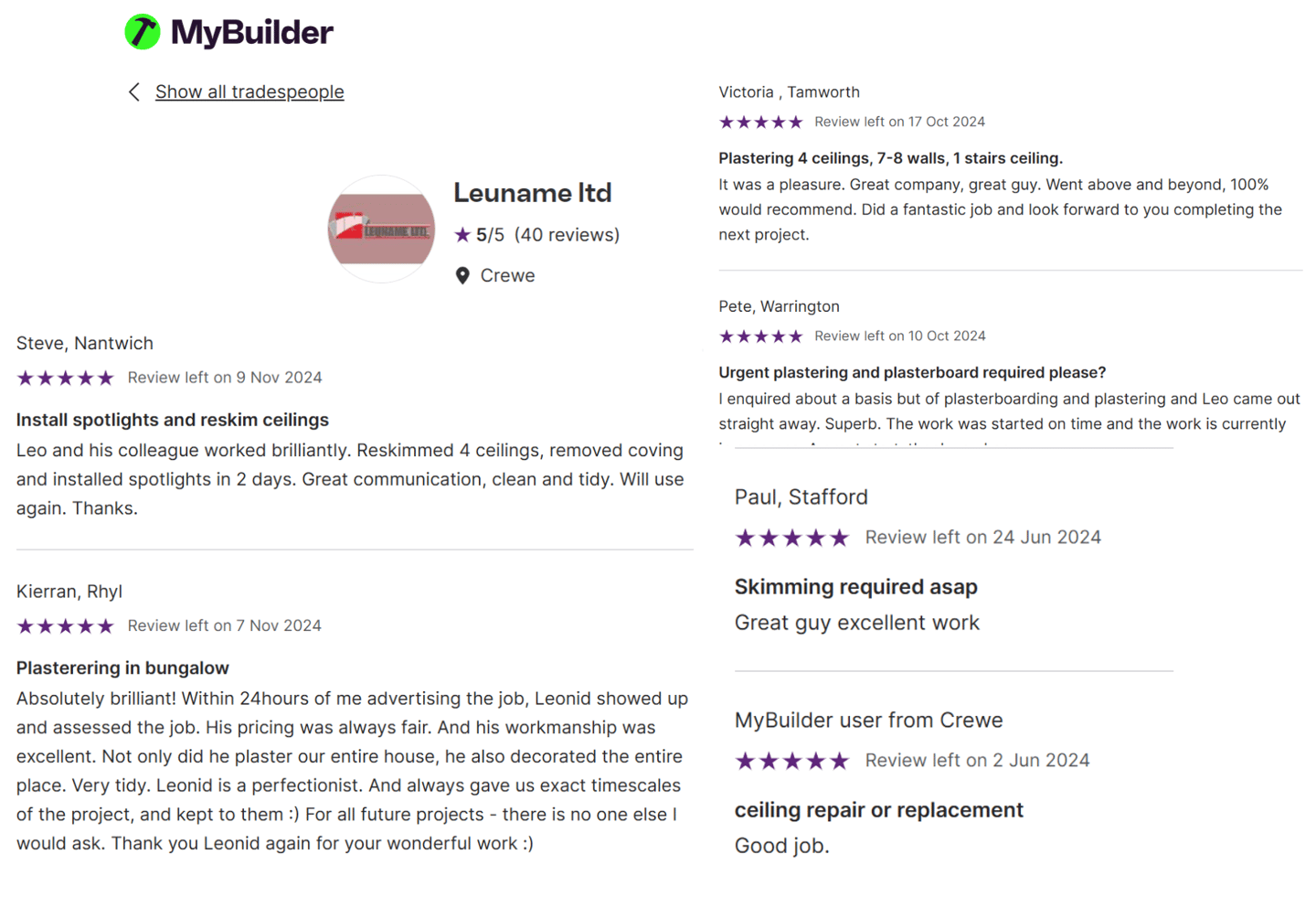Screen dimensions: 1316x918
Task: Click the Install spotlights and reskim ceilings title
Action: point(173,420)
